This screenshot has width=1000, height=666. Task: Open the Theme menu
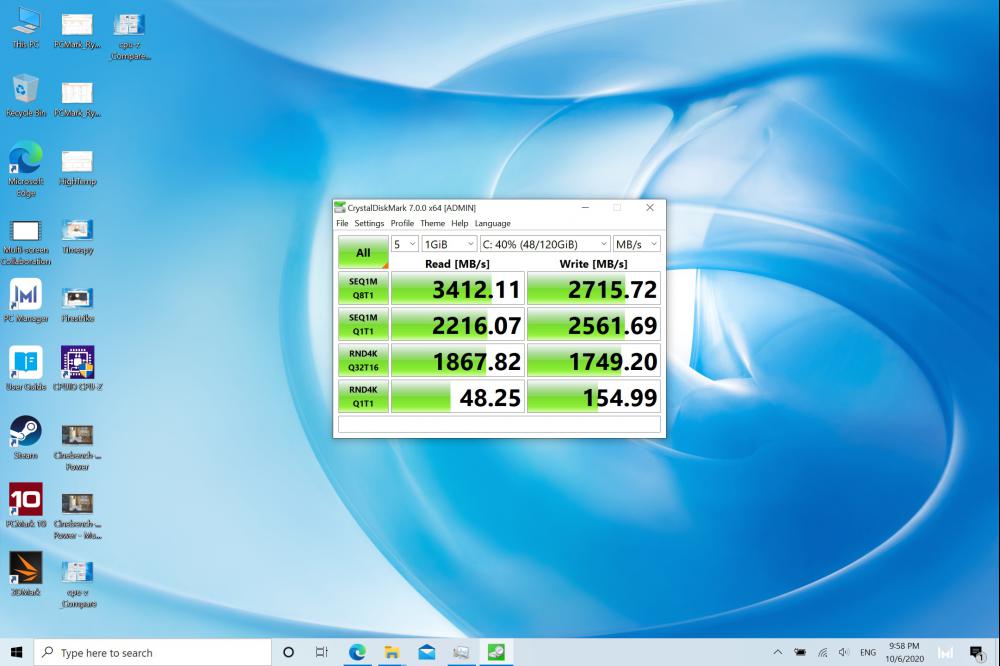[432, 223]
